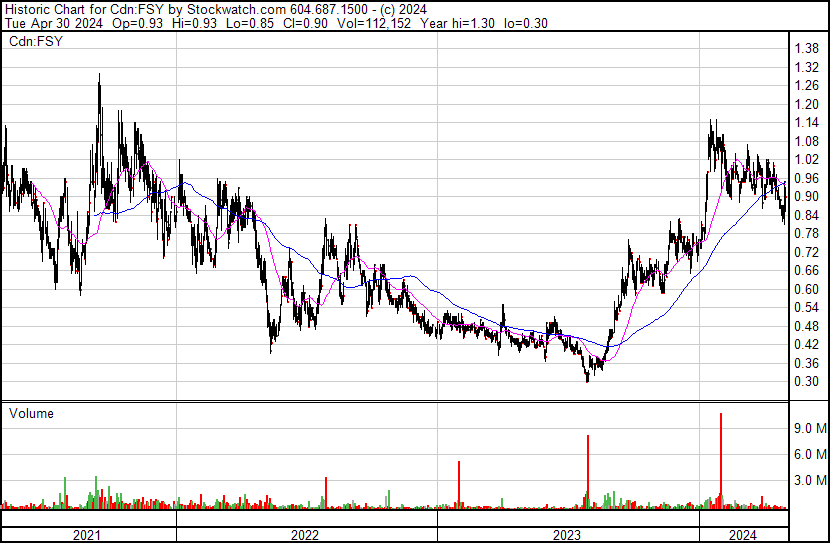This screenshot has width=830, height=543.
Task: Click the 0.90 price axis label
Action: point(806,196)
